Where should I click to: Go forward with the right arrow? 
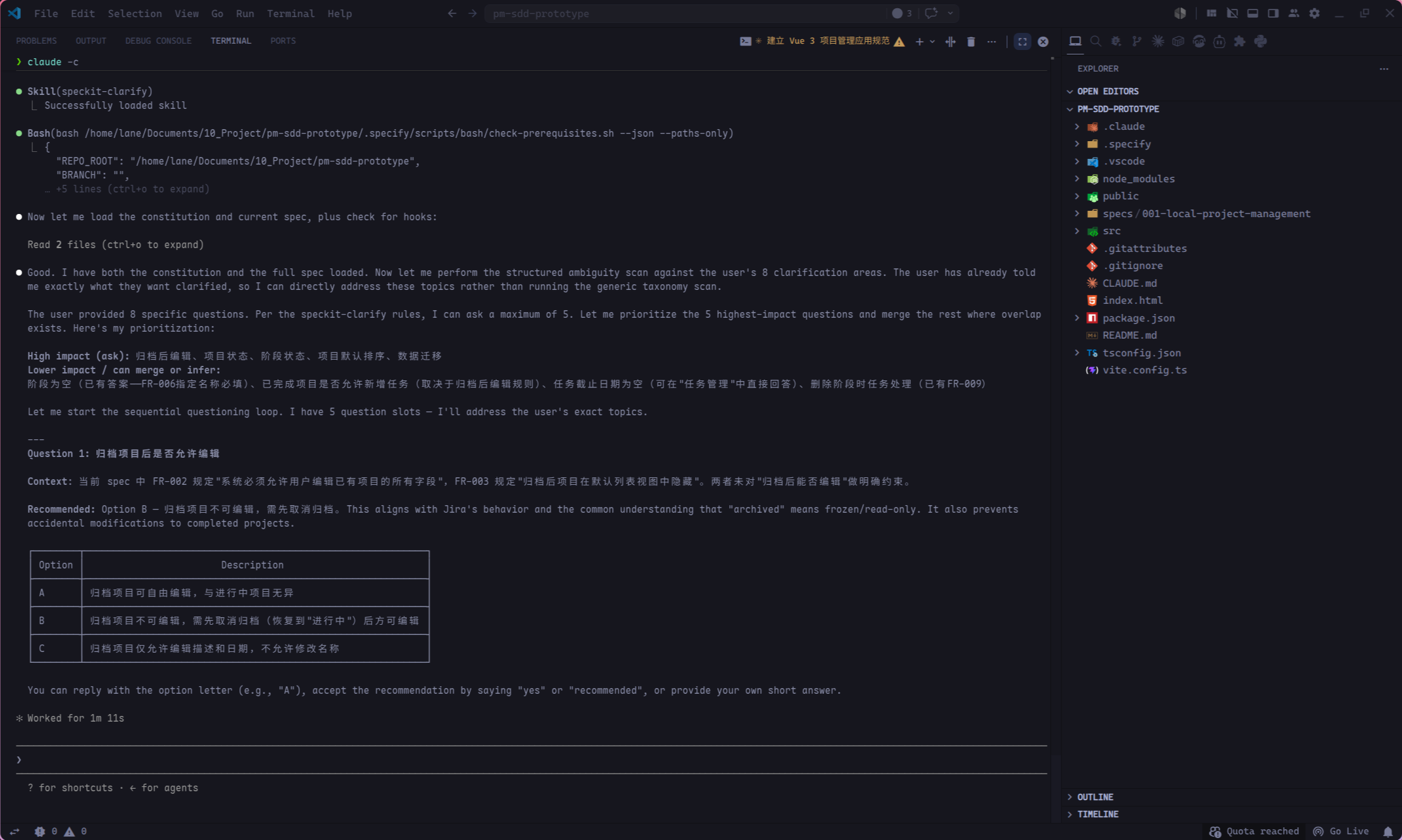click(472, 13)
